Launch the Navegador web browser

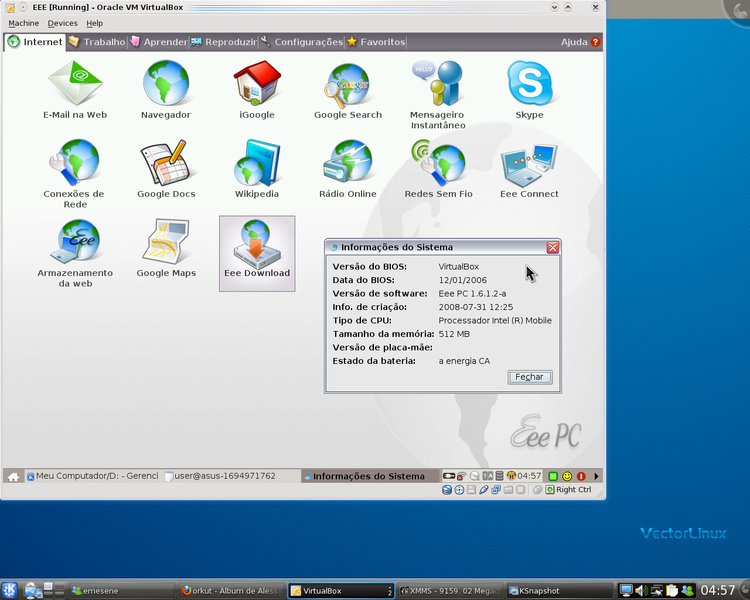[166, 89]
